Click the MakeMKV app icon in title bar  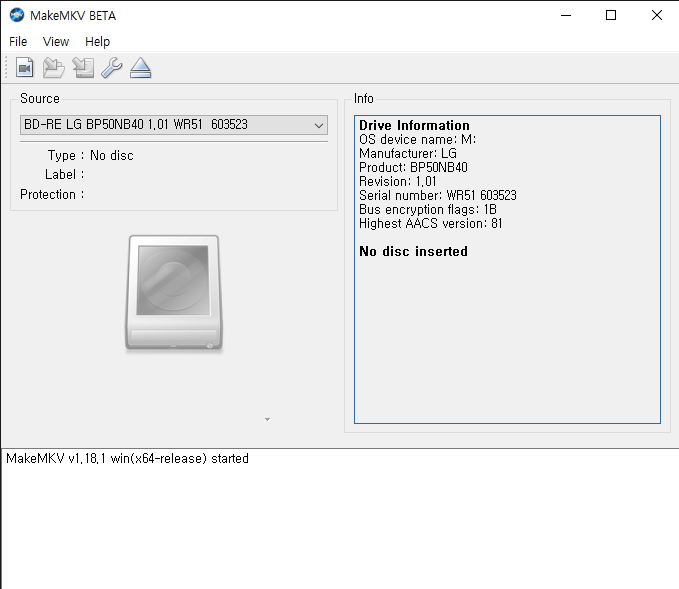17,15
